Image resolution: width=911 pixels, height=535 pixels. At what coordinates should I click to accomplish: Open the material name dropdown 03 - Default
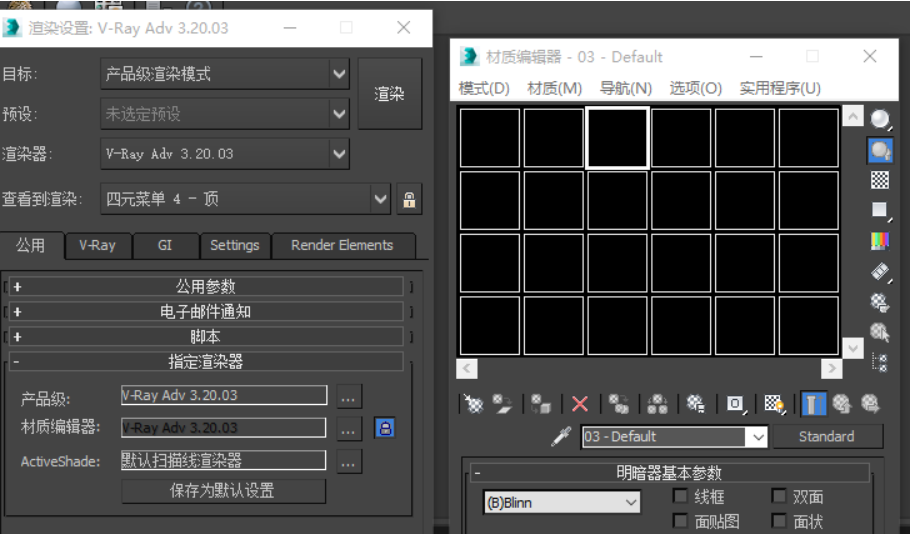[674, 437]
